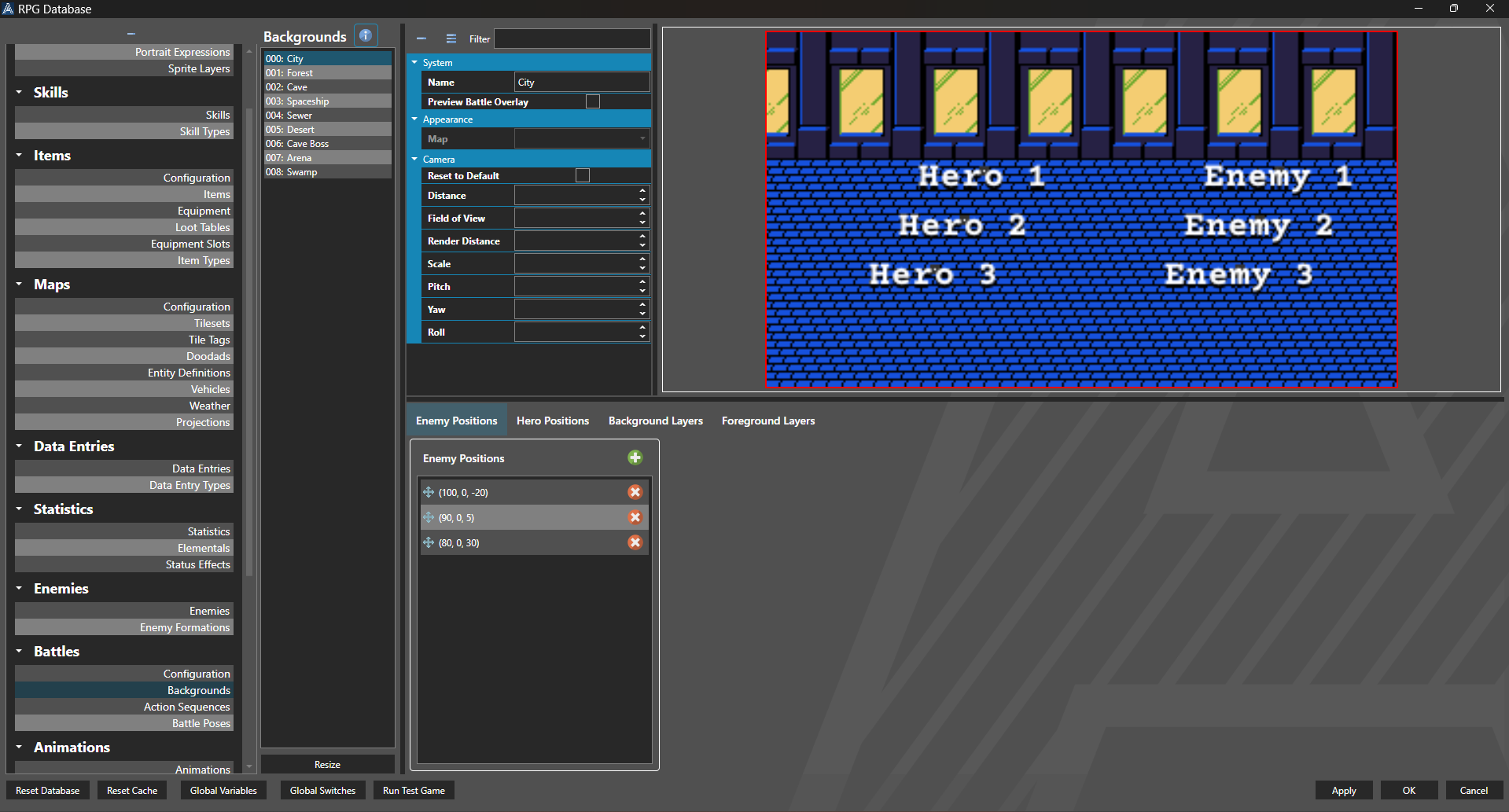Open the Map dropdown
This screenshot has height=812, width=1509.
(582, 139)
